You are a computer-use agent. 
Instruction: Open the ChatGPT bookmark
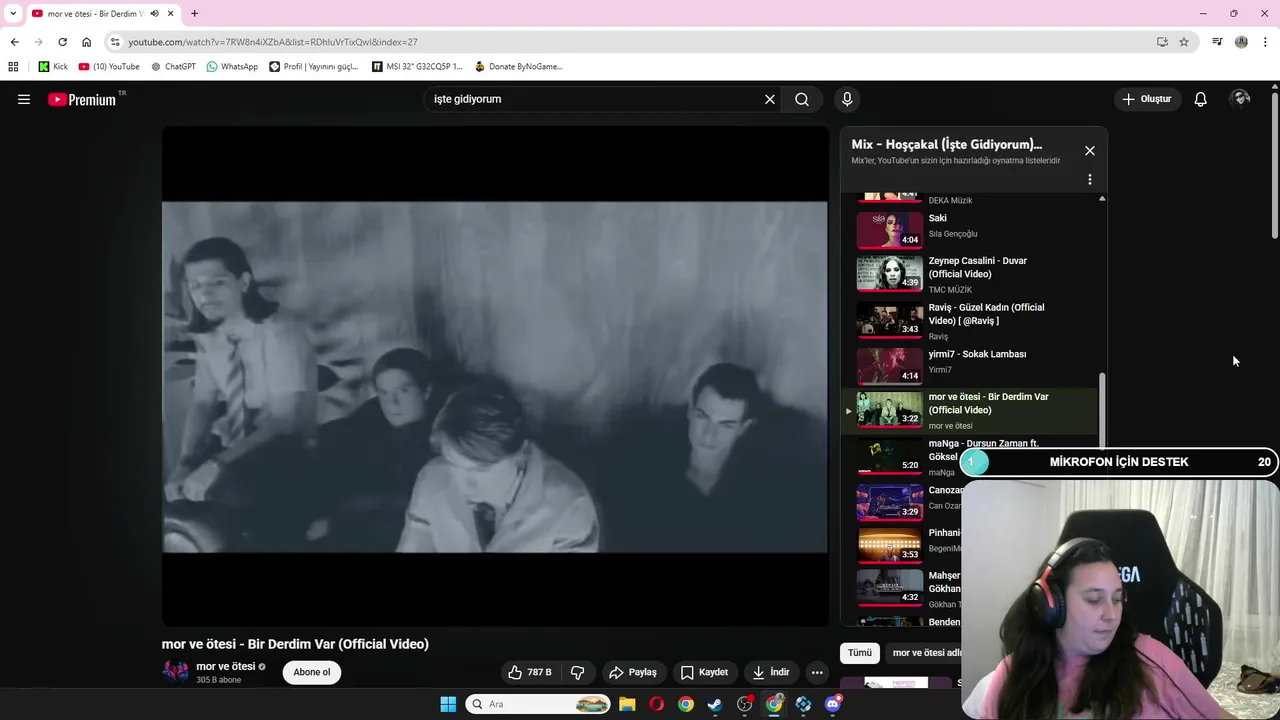click(x=173, y=67)
